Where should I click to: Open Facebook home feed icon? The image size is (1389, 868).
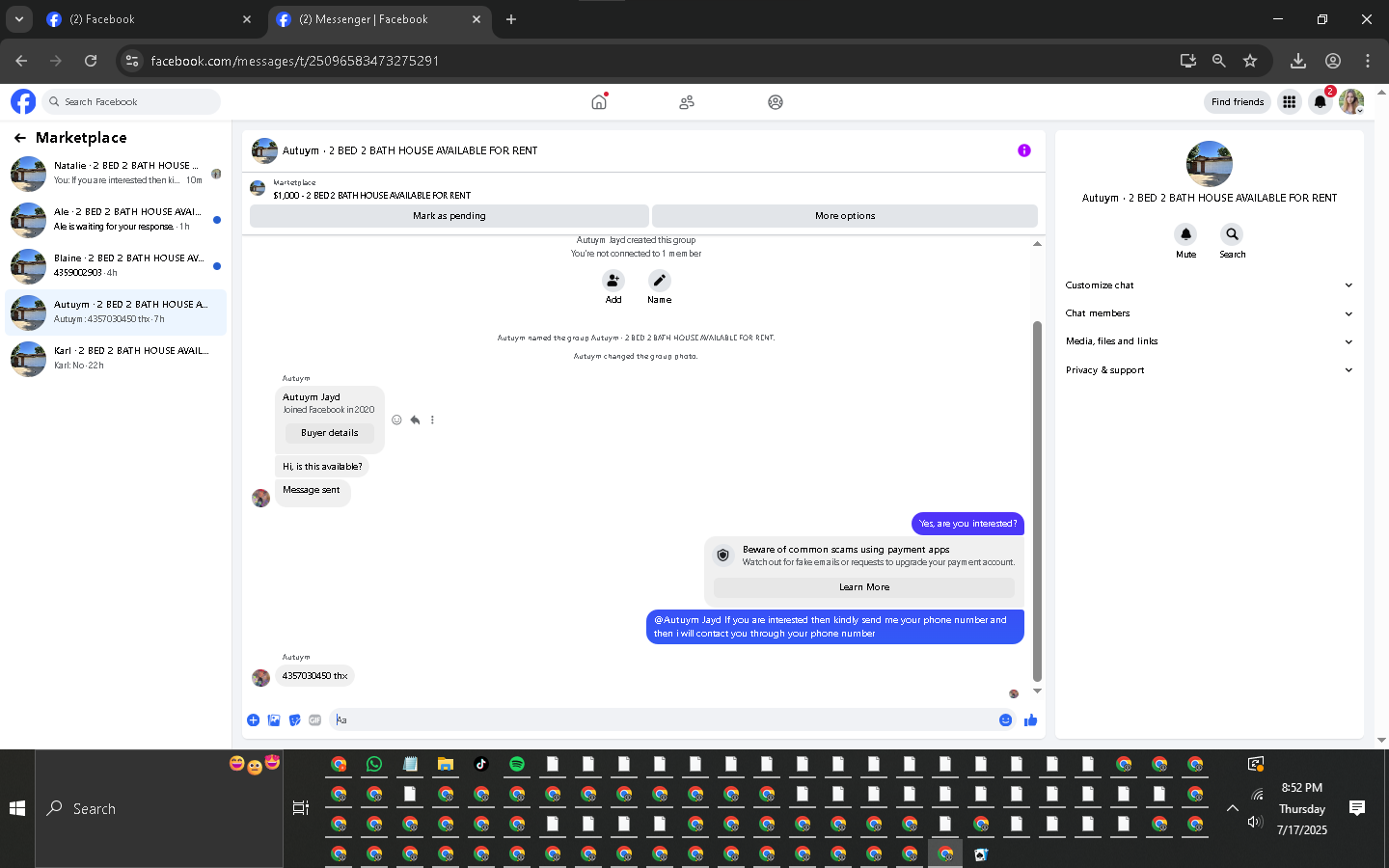click(x=599, y=101)
